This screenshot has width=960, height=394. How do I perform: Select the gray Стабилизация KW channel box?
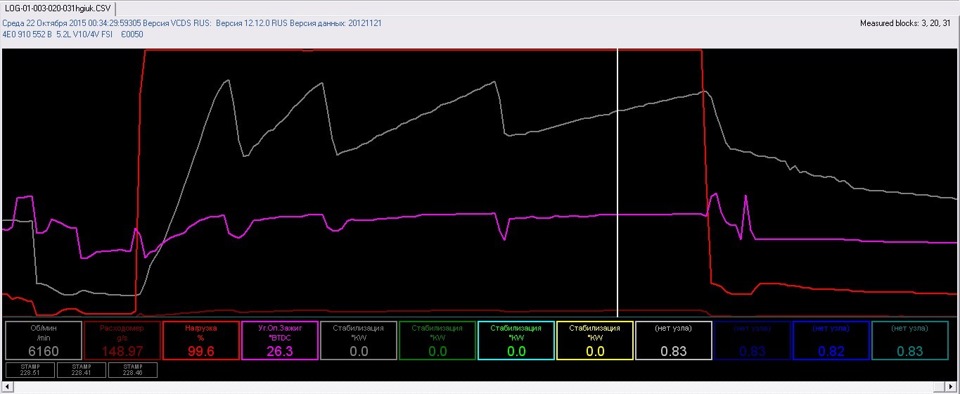[x=359, y=340]
